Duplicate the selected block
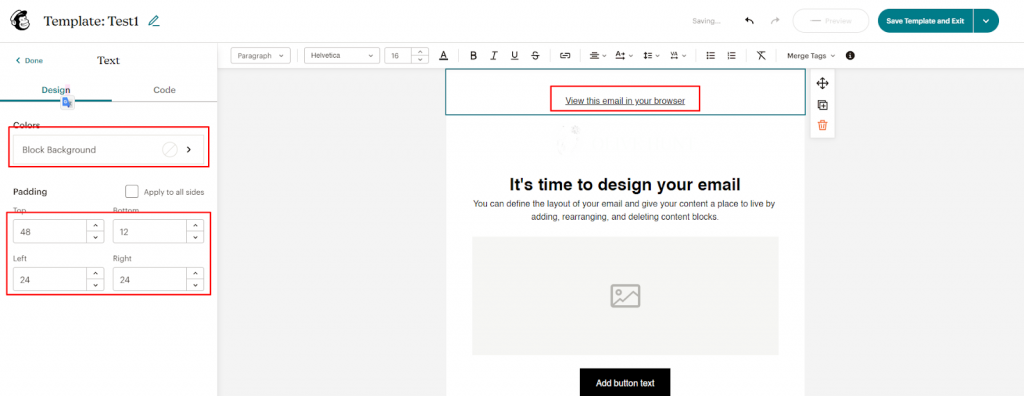This screenshot has height=396, width=1024. [x=822, y=105]
